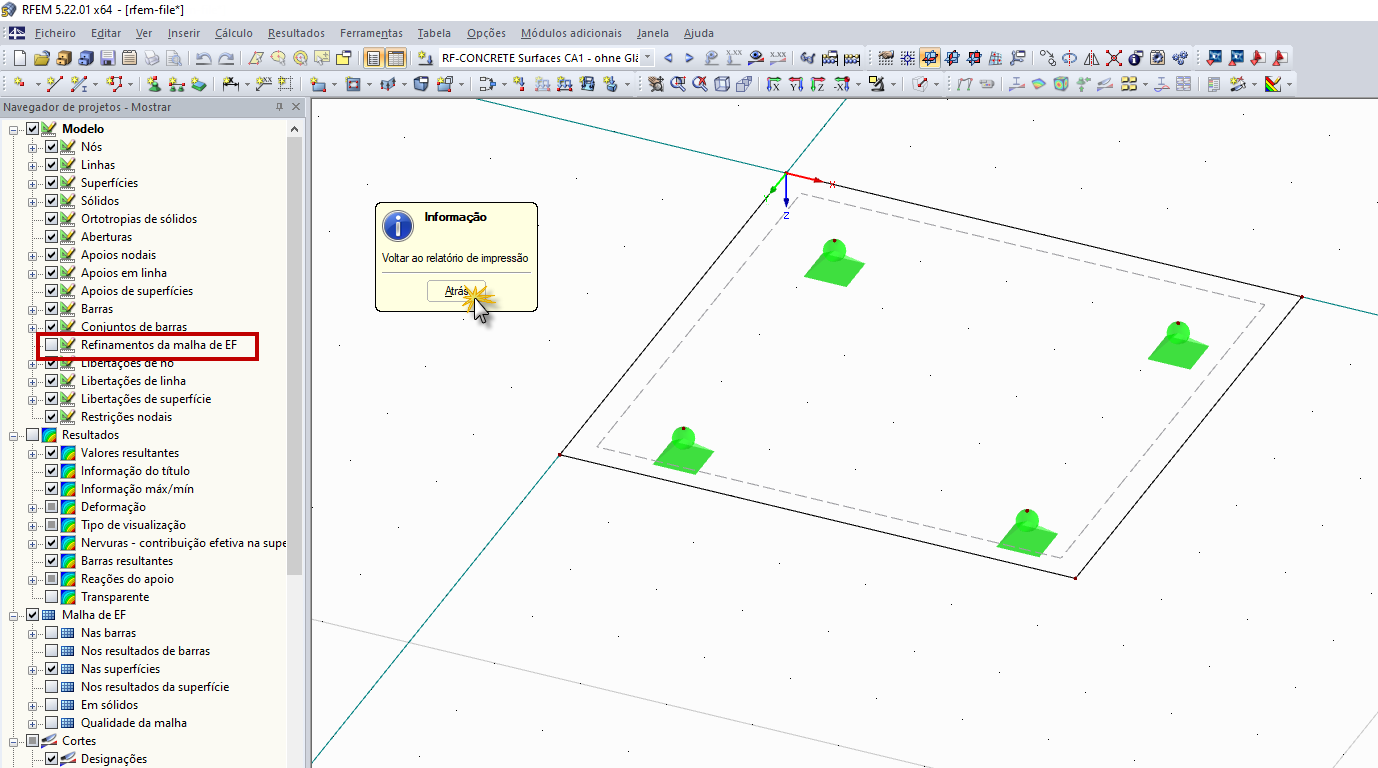Screen dimensions: 1378x768
Task: Pin the project navigator panel
Action: click(x=279, y=107)
